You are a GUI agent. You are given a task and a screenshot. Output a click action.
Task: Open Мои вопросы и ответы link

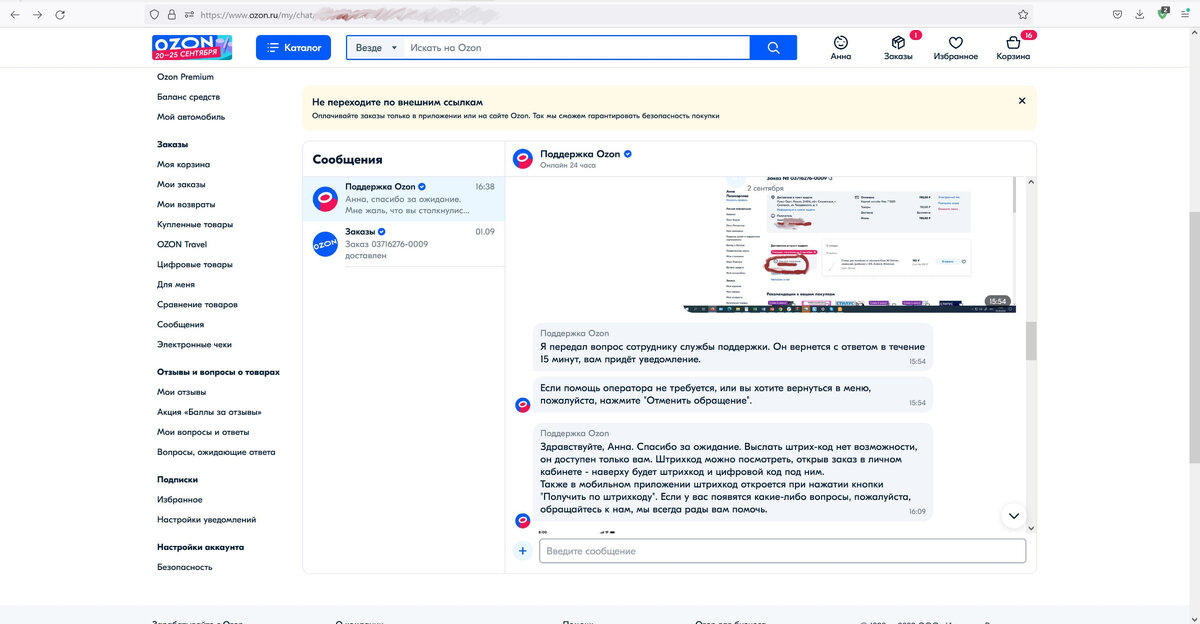pyautogui.click(x=203, y=432)
